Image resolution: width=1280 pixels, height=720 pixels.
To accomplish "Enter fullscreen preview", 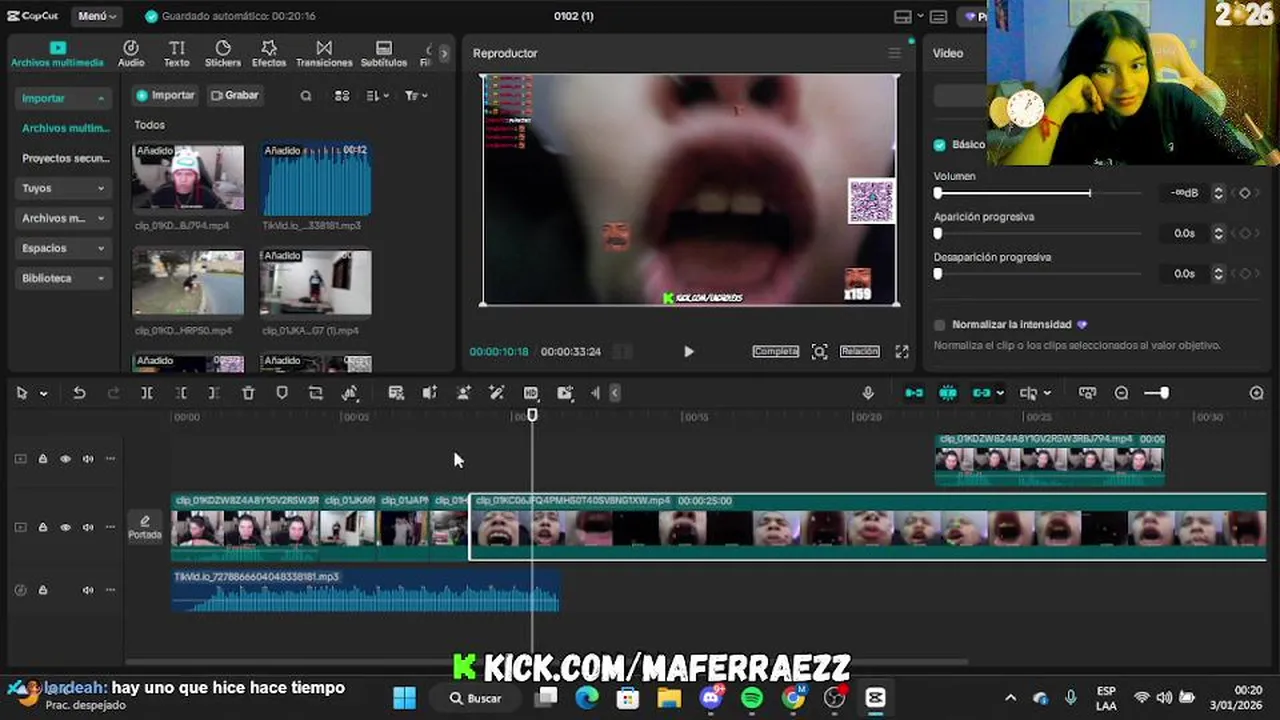I will point(902,352).
